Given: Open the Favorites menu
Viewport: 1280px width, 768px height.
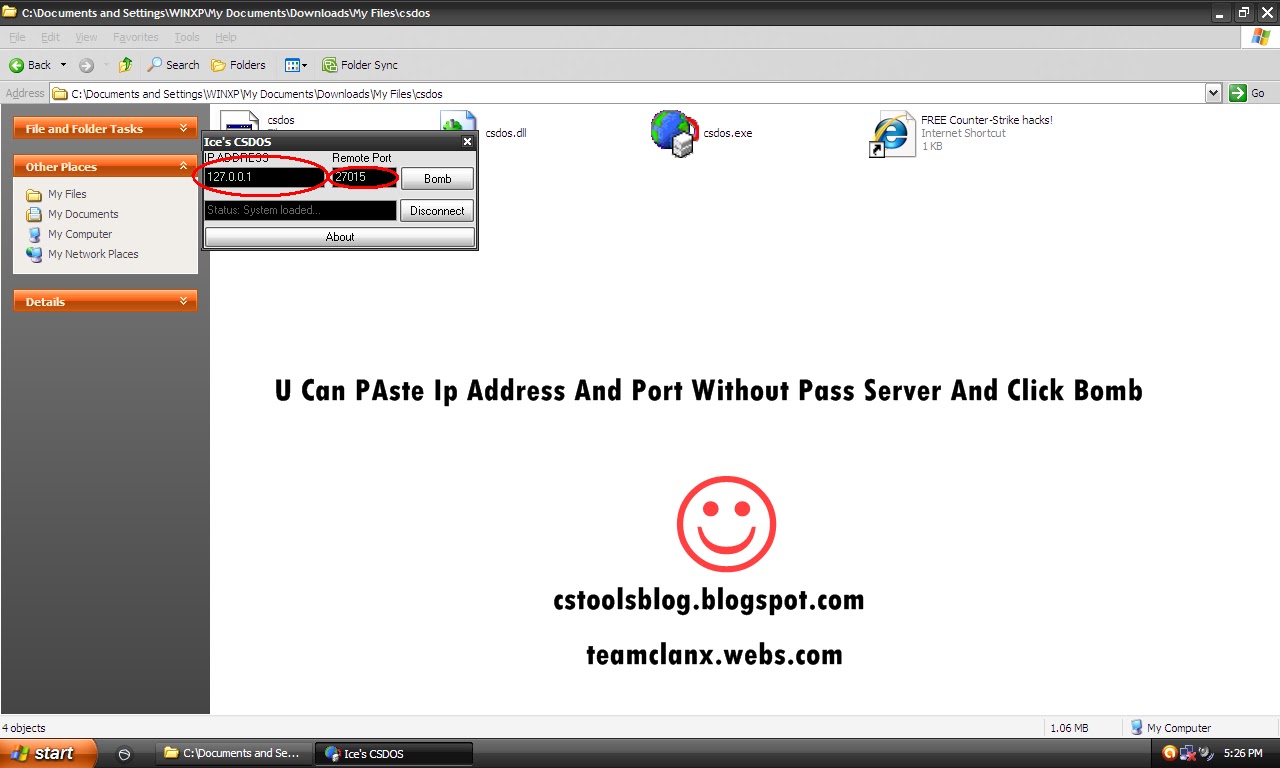Looking at the screenshot, I should 135,37.
